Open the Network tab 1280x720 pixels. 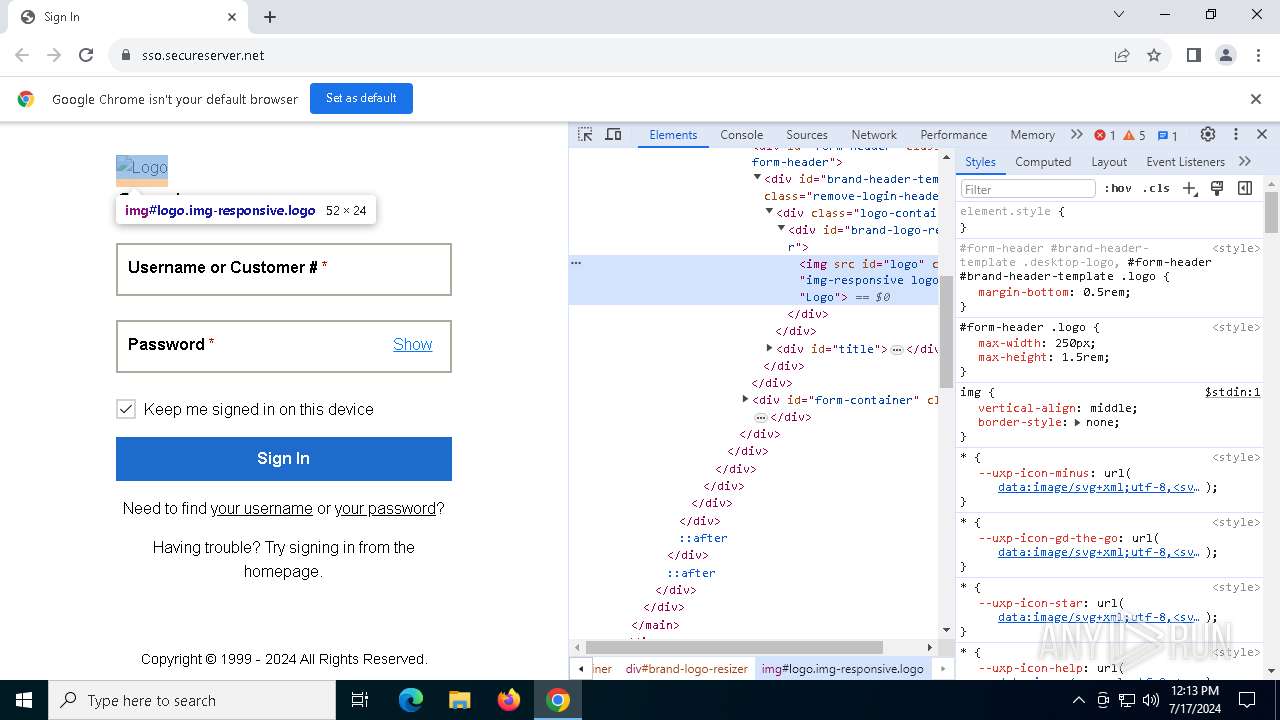pos(874,135)
